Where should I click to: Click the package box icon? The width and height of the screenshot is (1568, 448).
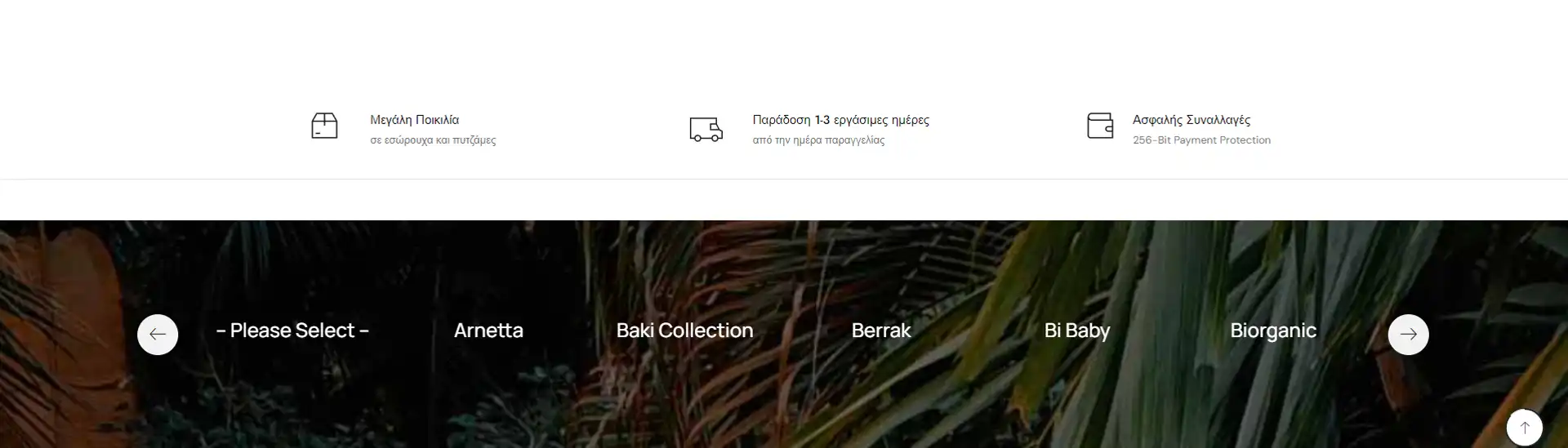pos(324,126)
